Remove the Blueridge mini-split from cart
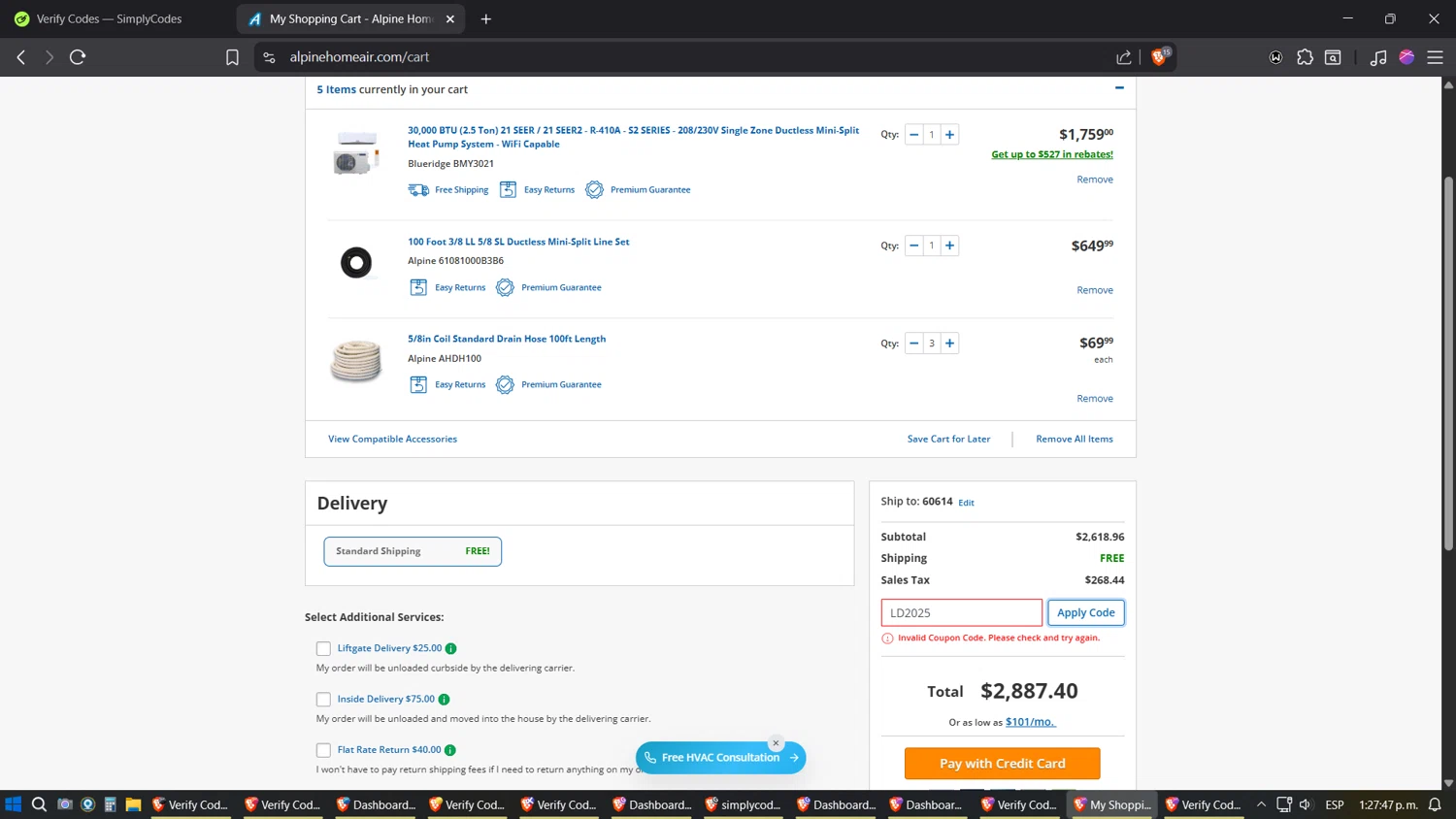The height and width of the screenshot is (819, 1456). coord(1095,180)
